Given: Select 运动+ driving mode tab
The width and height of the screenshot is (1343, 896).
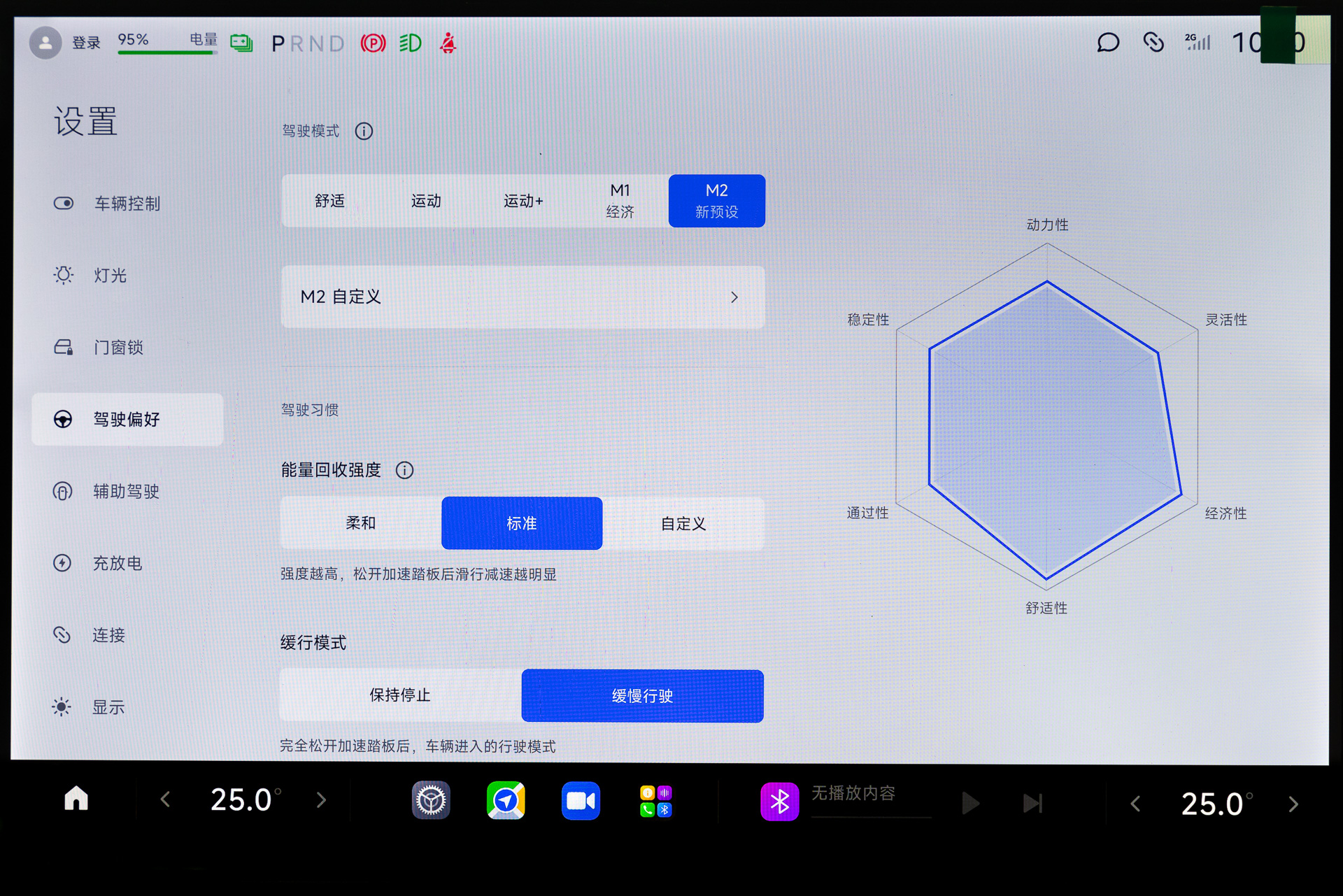Looking at the screenshot, I should [523, 201].
